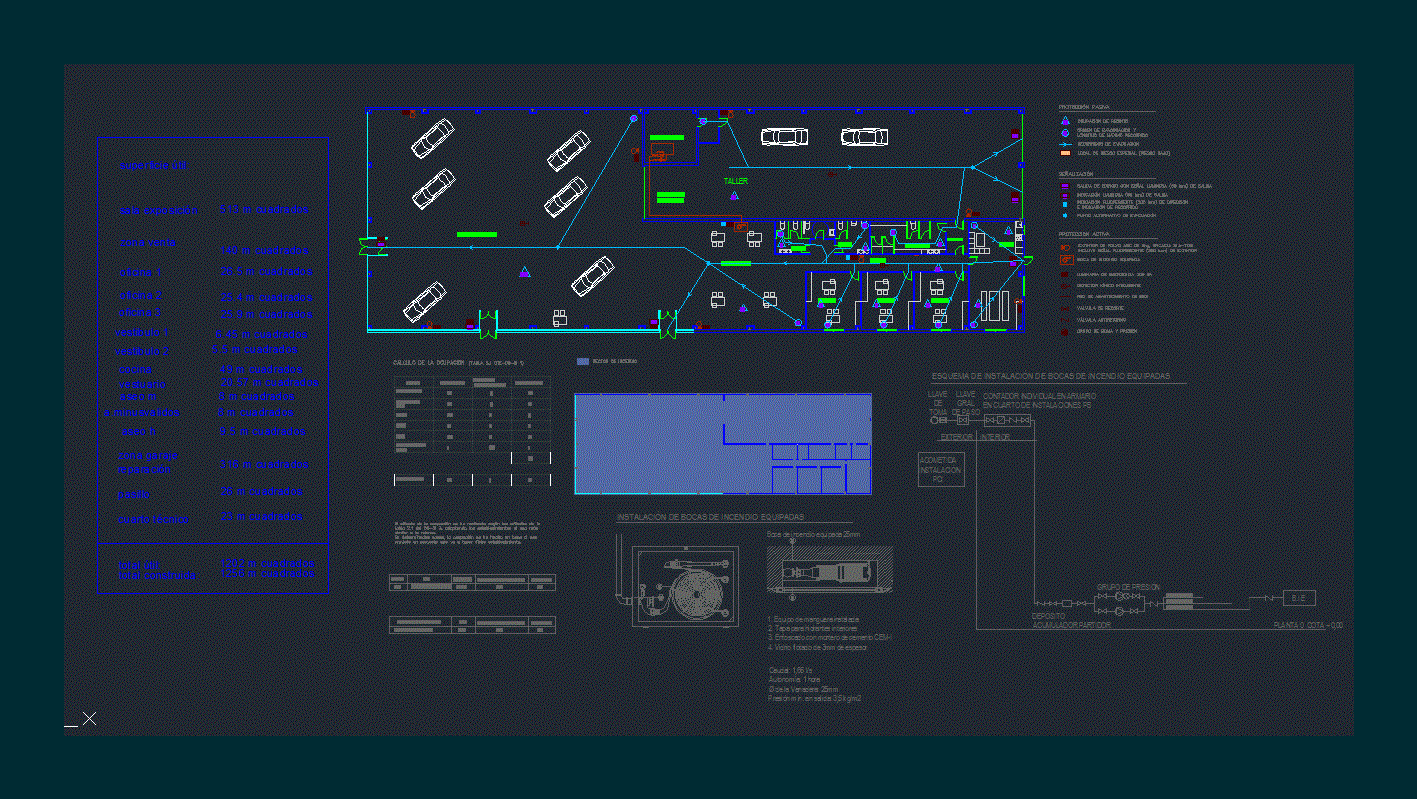
Task: Click the válvula antirretorno legend symbol
Action: [x=1065, y=320]
